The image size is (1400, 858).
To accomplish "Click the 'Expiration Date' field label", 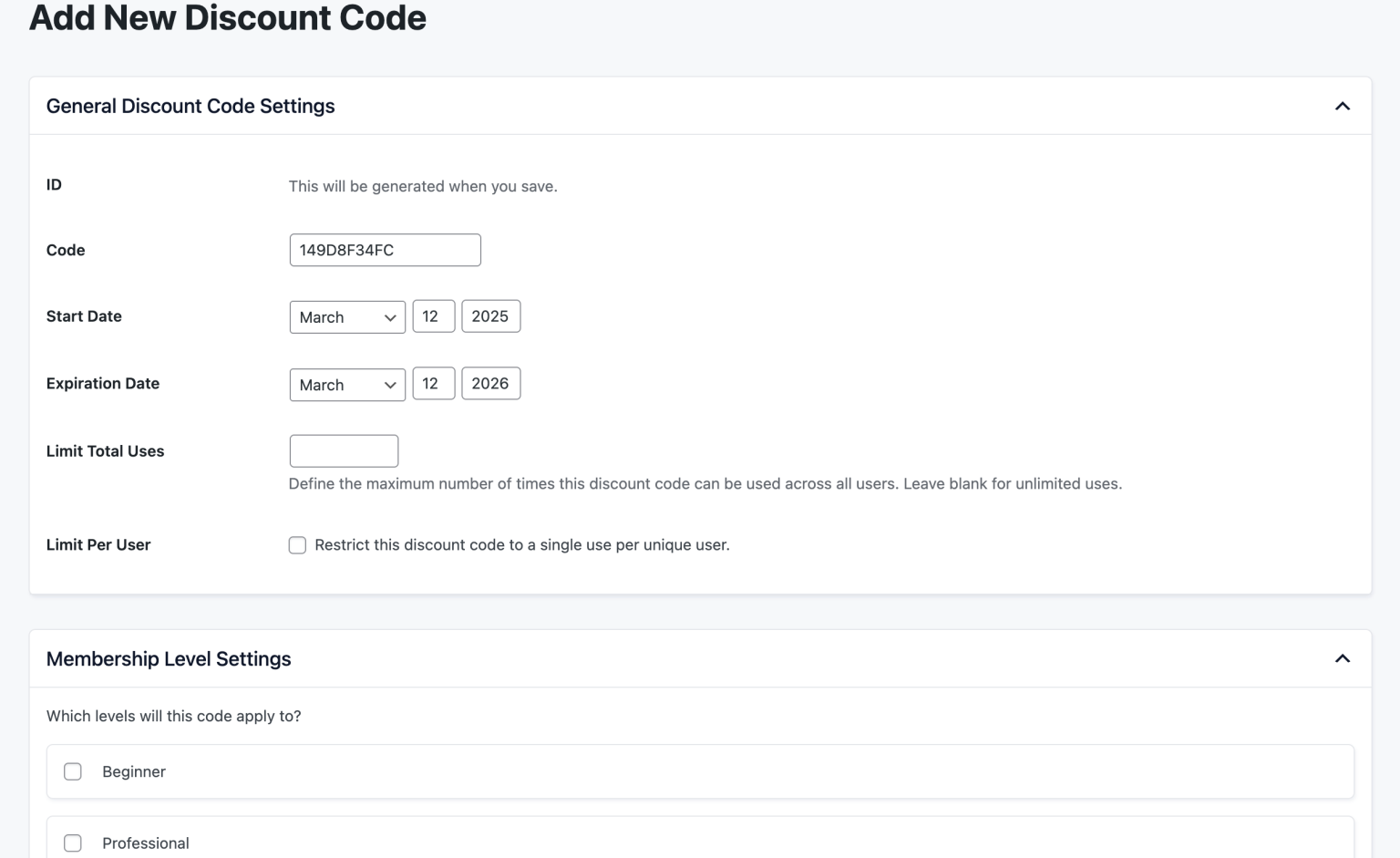I will click(103, 384).
